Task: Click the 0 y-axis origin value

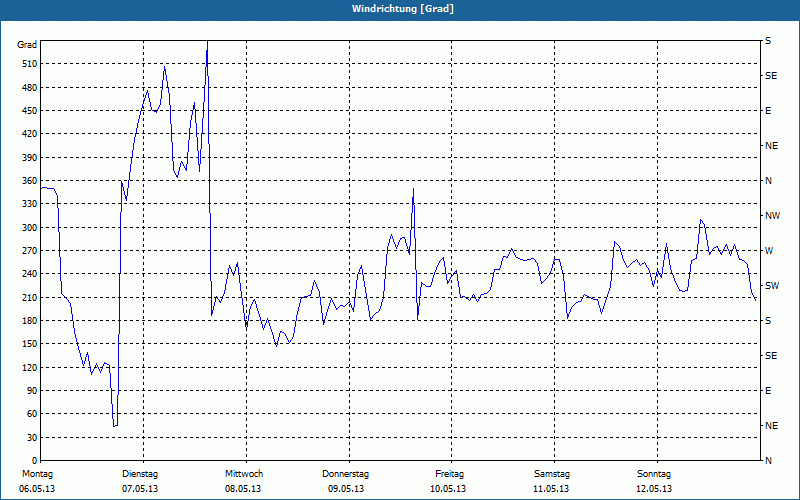Action: [x=34, y=461]
